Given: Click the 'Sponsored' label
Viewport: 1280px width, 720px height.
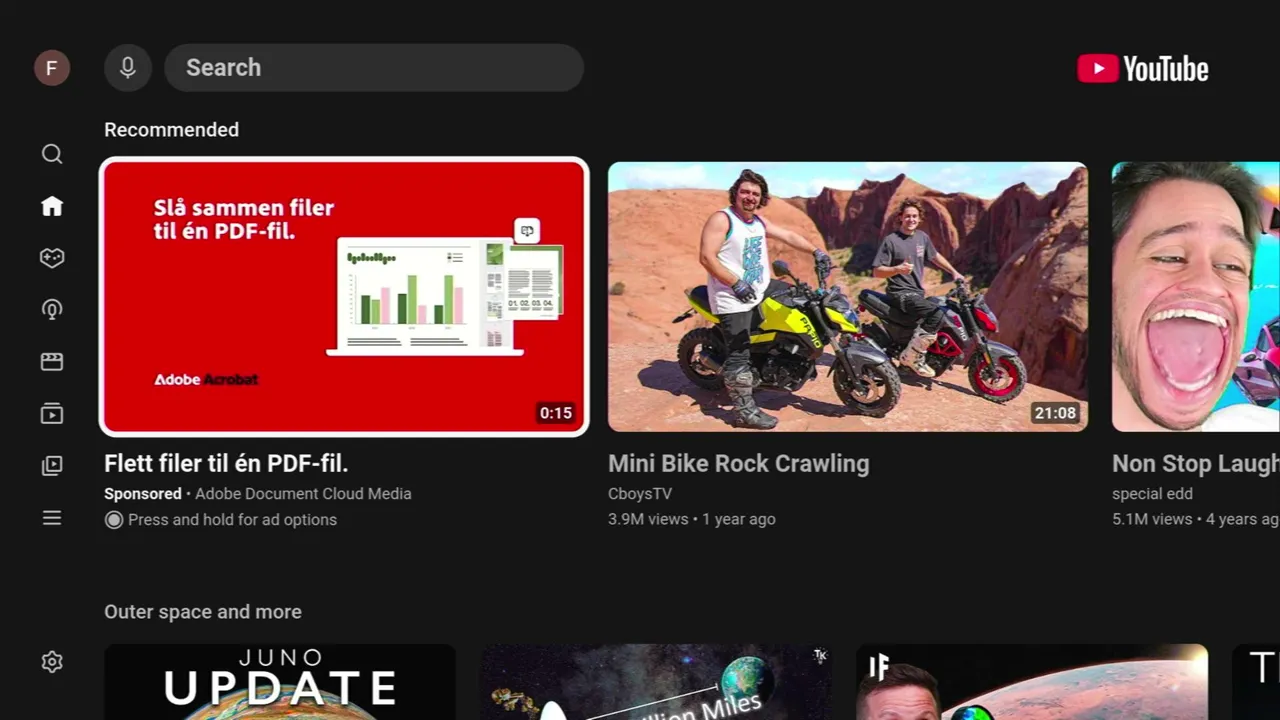Looking at the screenshot, I should (x=143, y=494).
